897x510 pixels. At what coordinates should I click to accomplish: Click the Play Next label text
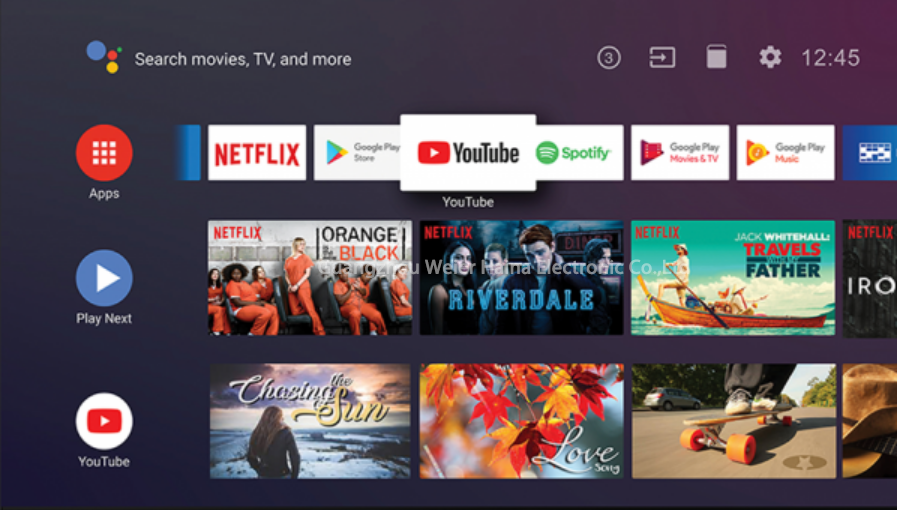pyautogui.click(x=104, y=318)
